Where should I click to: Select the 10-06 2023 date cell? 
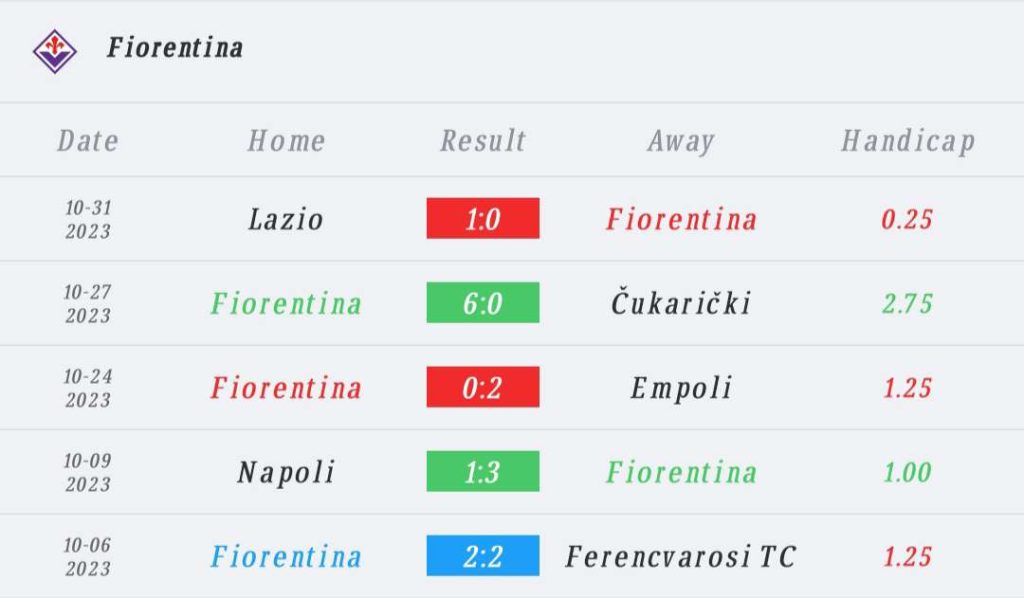[x=88, y=556]
